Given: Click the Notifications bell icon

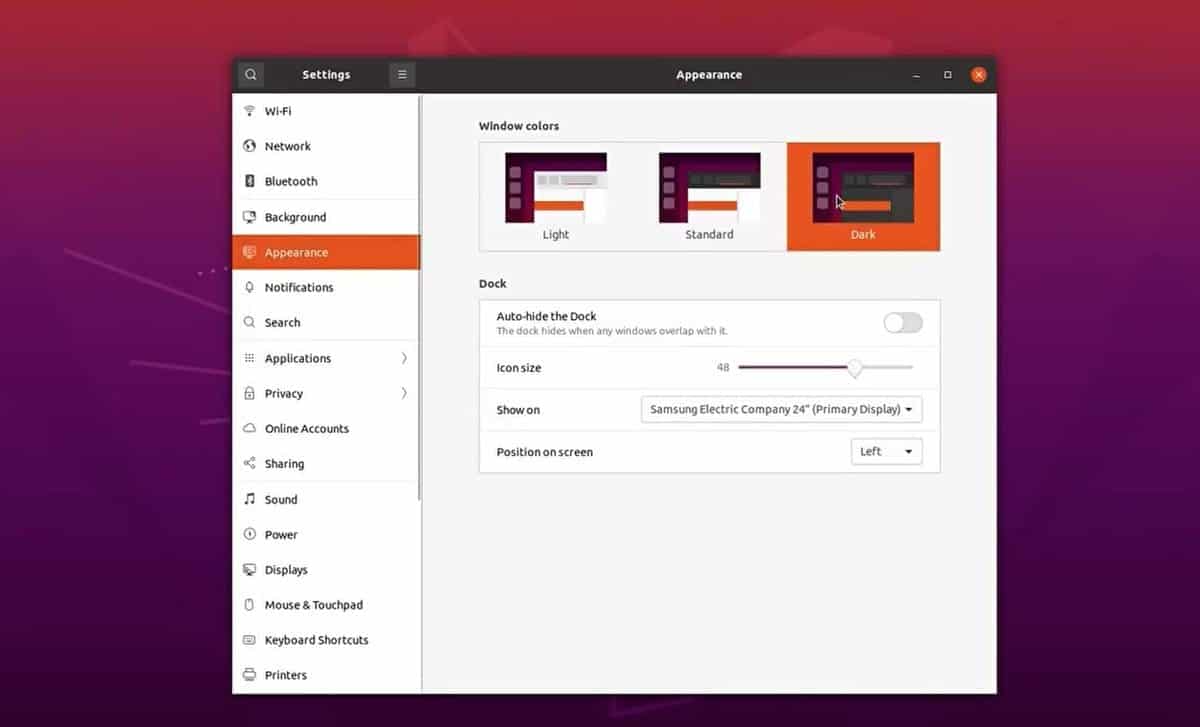Looking at the screenshot, I should [x=250, y=287].
